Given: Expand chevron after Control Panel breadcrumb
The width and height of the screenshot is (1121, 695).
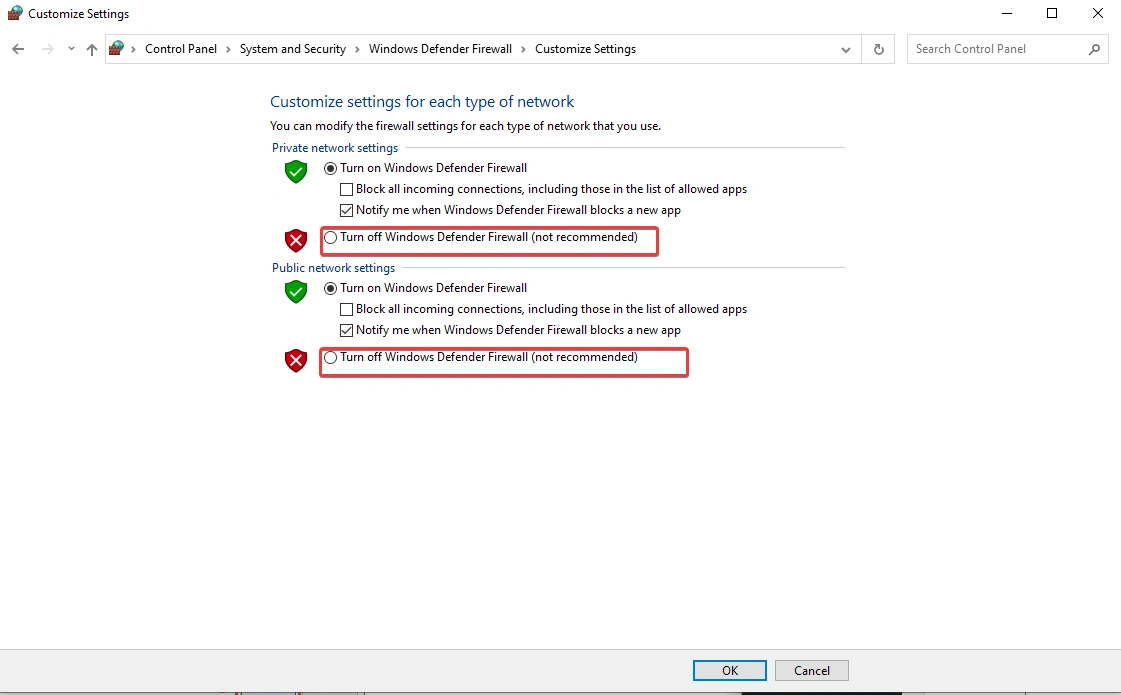Looking at the screenshot, I should 228,49.
